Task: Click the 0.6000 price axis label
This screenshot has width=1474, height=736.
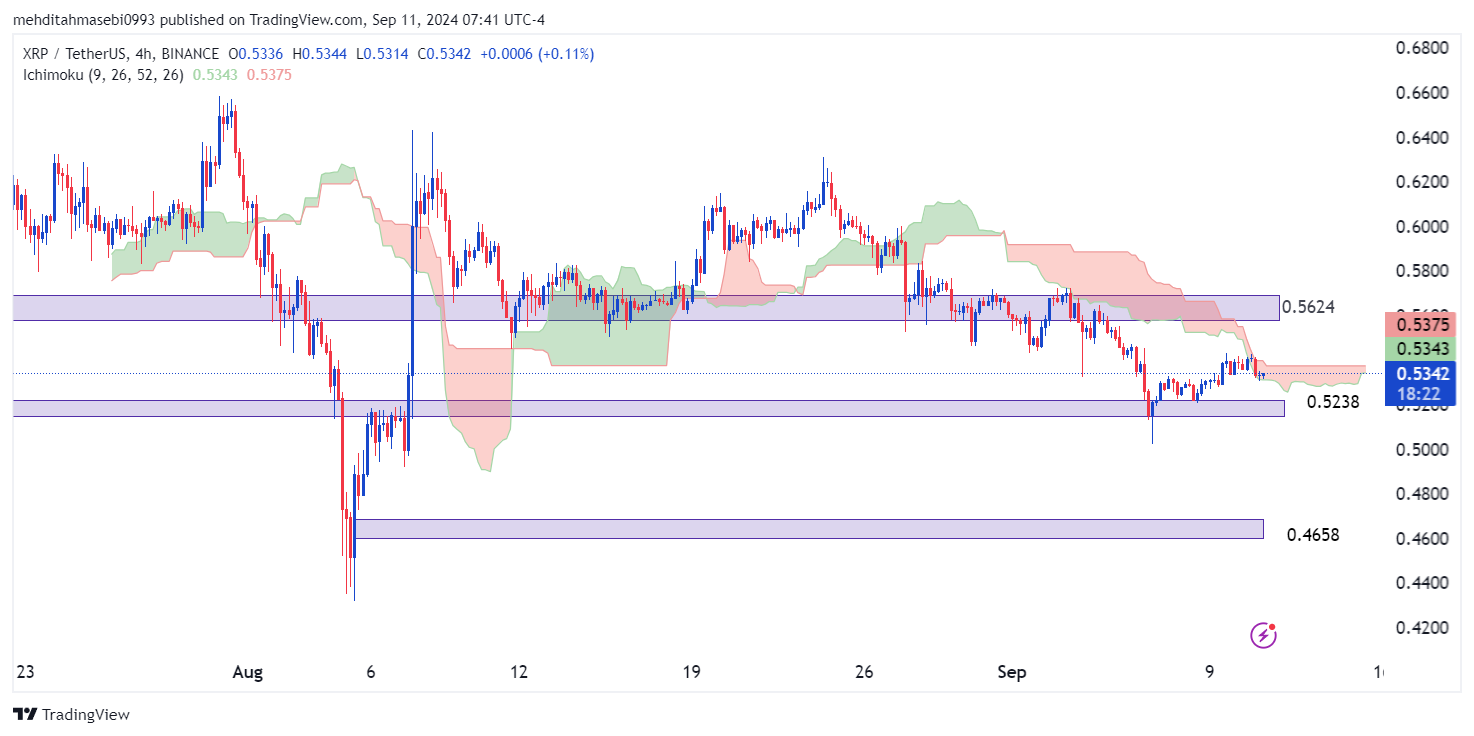Action: (1422, 226)
